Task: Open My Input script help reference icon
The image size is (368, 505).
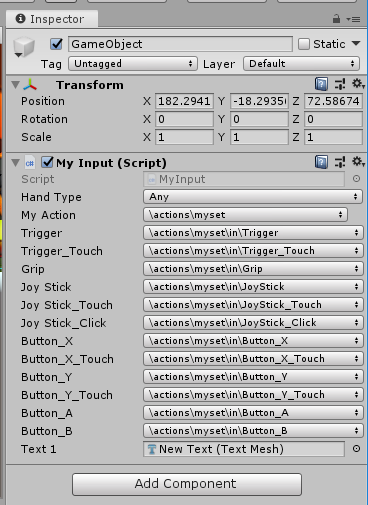Action: click(x=321, y=162)
